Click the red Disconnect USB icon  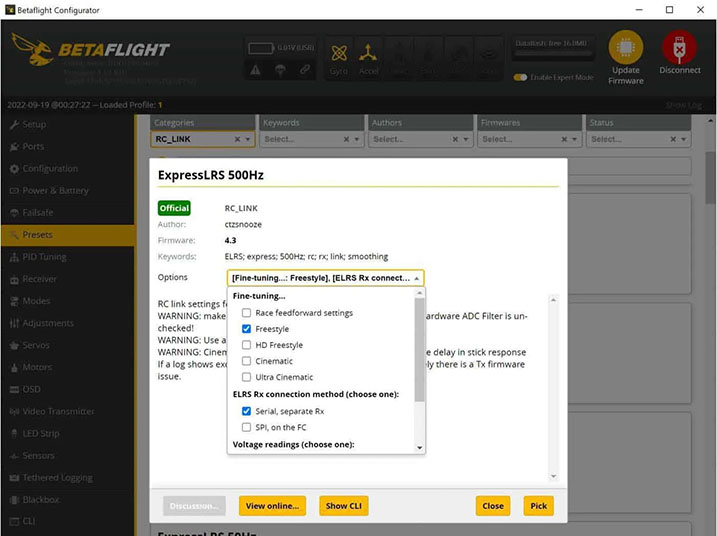coord(679,49)
